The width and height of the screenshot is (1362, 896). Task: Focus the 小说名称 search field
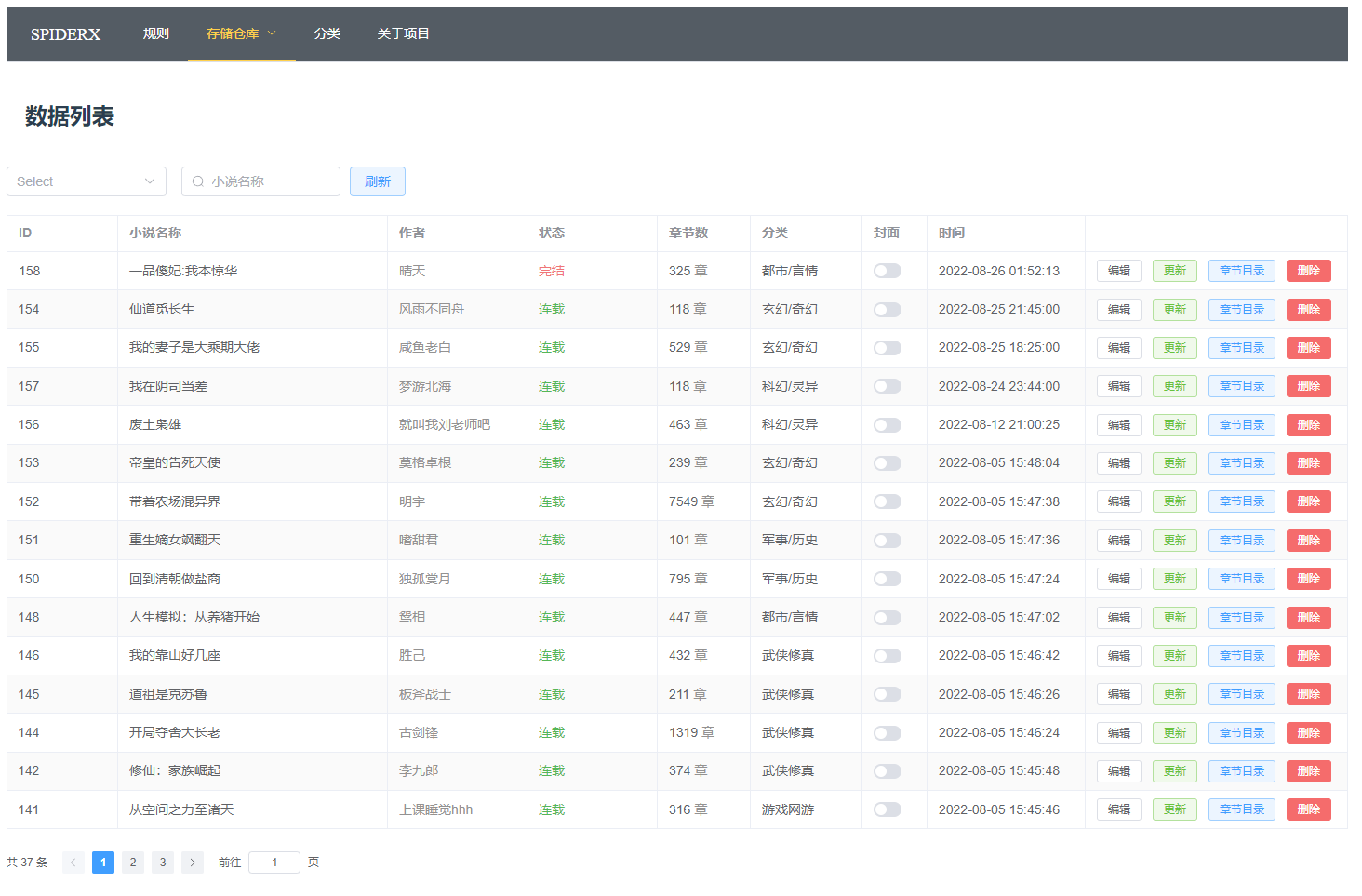pos(260,181)
